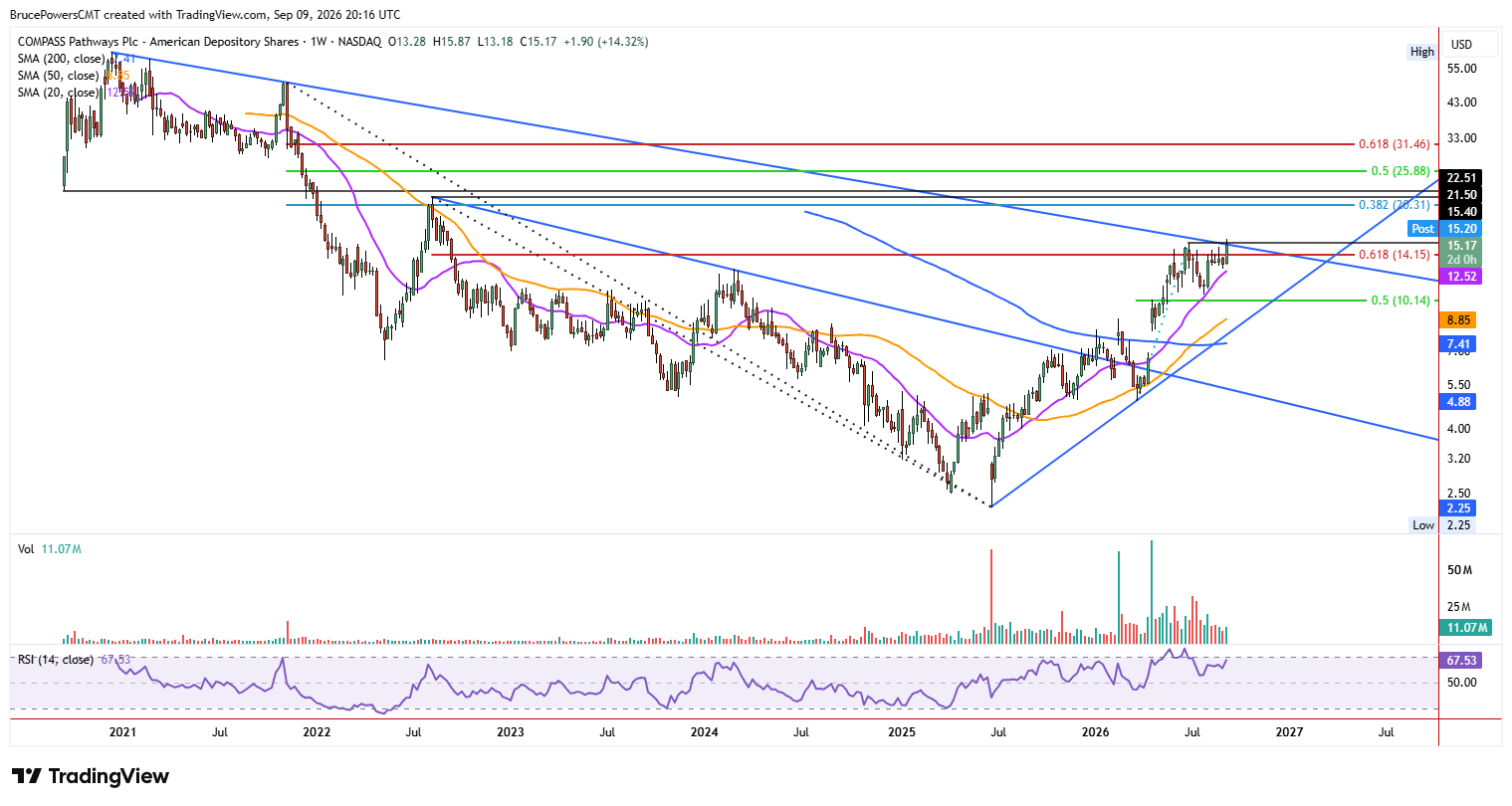The height and width of the screenshot is (806, 1512).
Task: Click the 0.5 (10.14) Fibonacci label
Action: pyautogui.click(x=1400, y=301)
